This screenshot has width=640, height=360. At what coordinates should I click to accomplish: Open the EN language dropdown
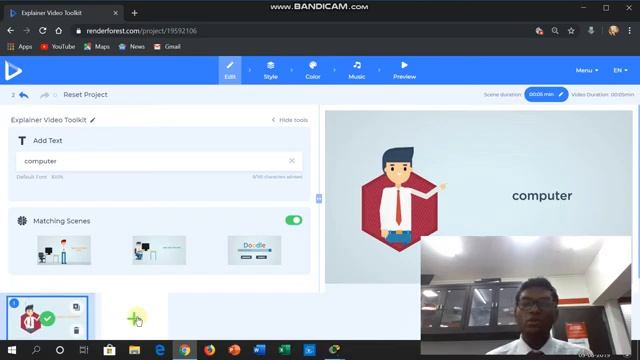click(620, 70)
